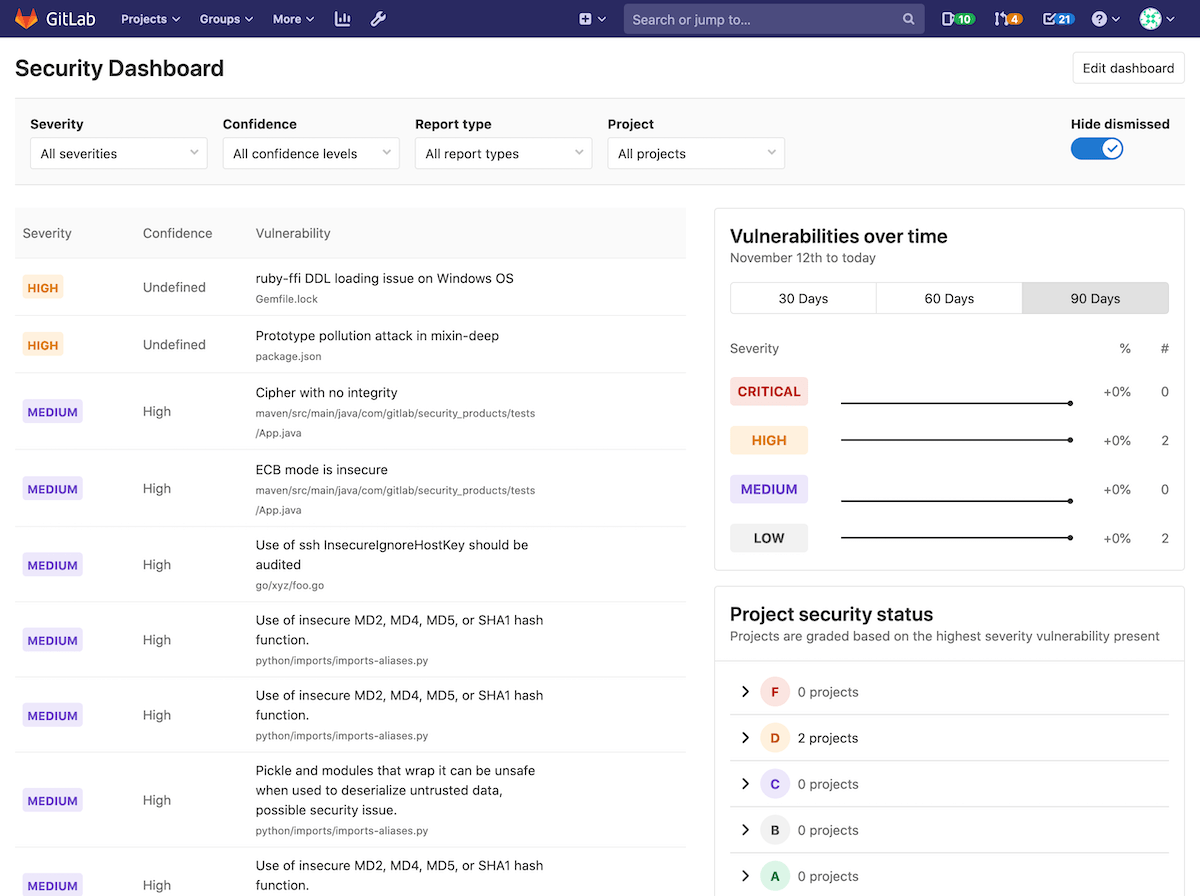Open the All report types dropdown
The height and width of the screenshot is (896, 1200).
(503, 153)
